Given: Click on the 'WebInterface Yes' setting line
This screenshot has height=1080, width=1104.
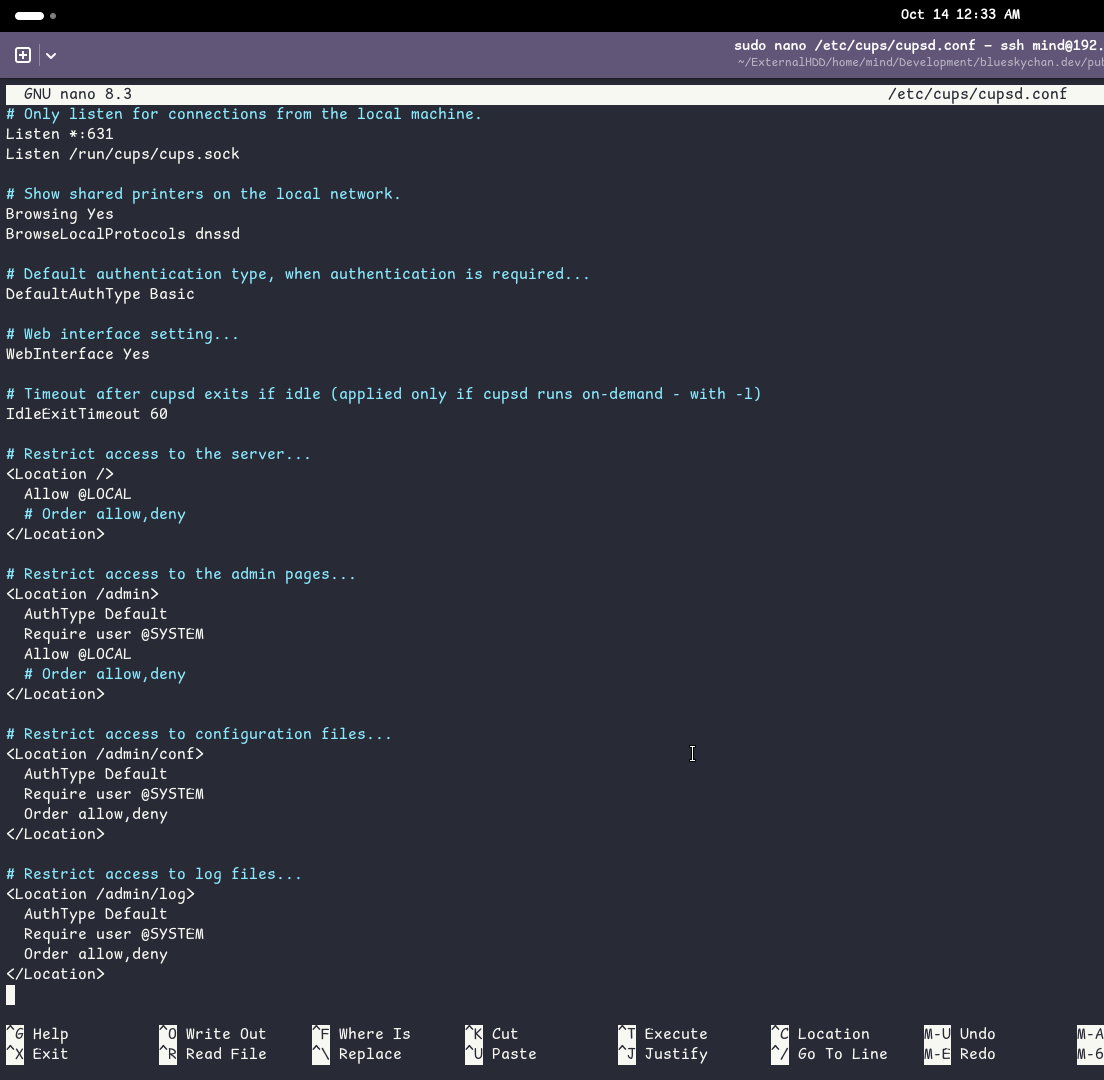Looking at the screenshot, I should [78, 354].
